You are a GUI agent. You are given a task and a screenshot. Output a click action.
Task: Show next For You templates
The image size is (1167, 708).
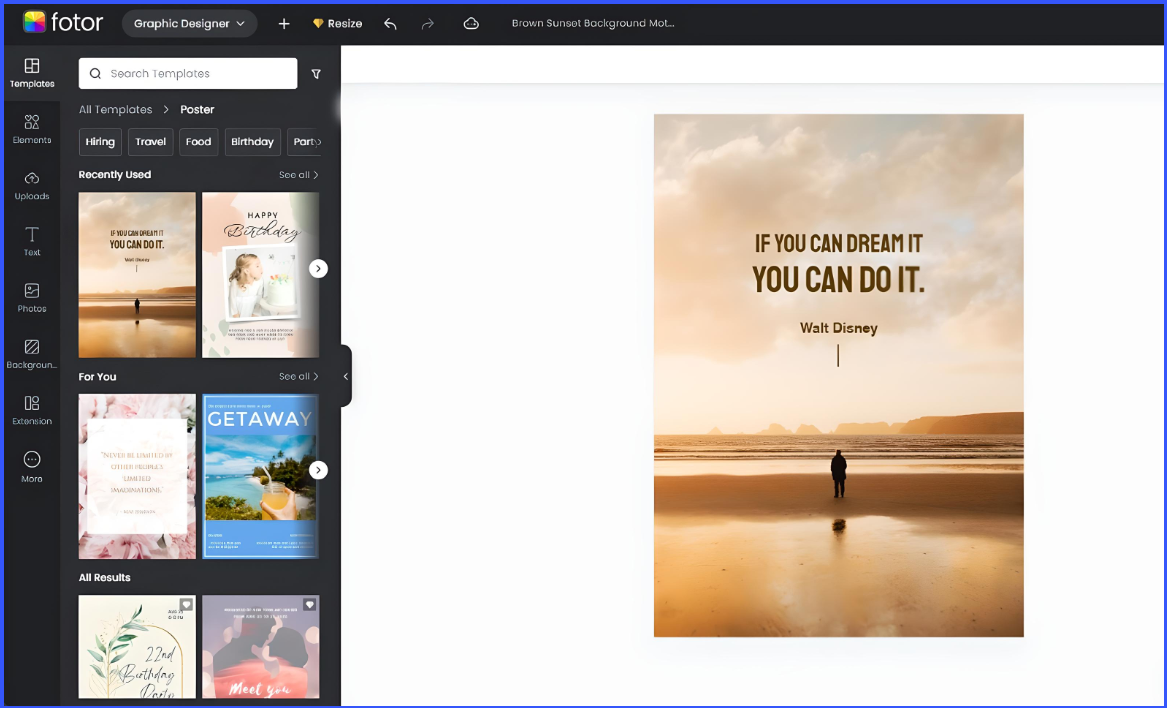pyautogui.click(x=319, y=470)
